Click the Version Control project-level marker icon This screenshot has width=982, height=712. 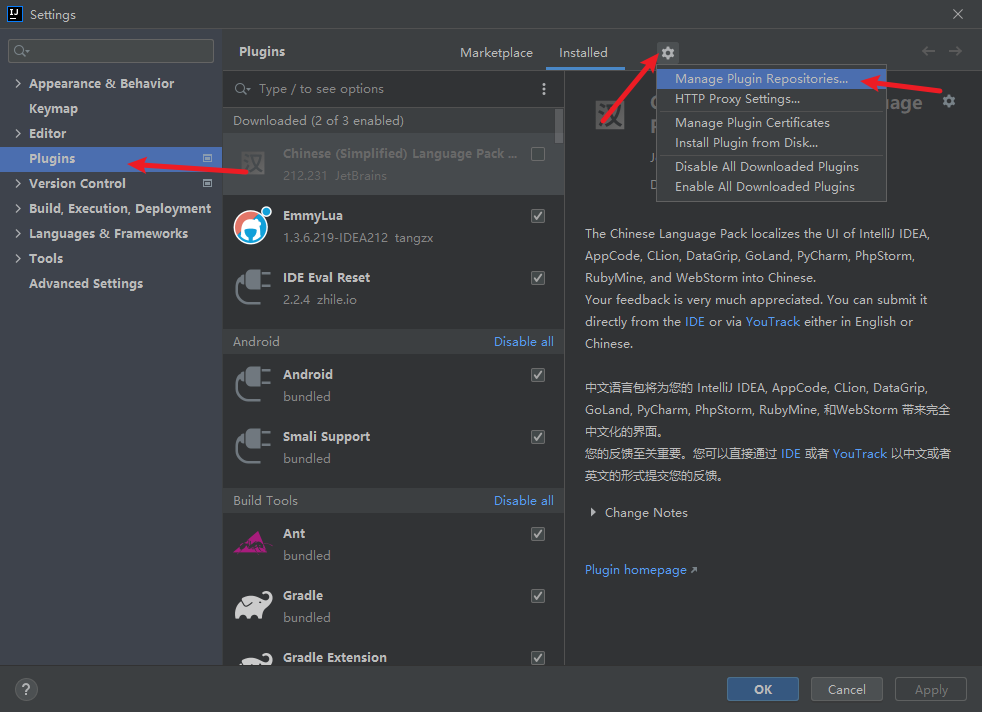point(207,183)
